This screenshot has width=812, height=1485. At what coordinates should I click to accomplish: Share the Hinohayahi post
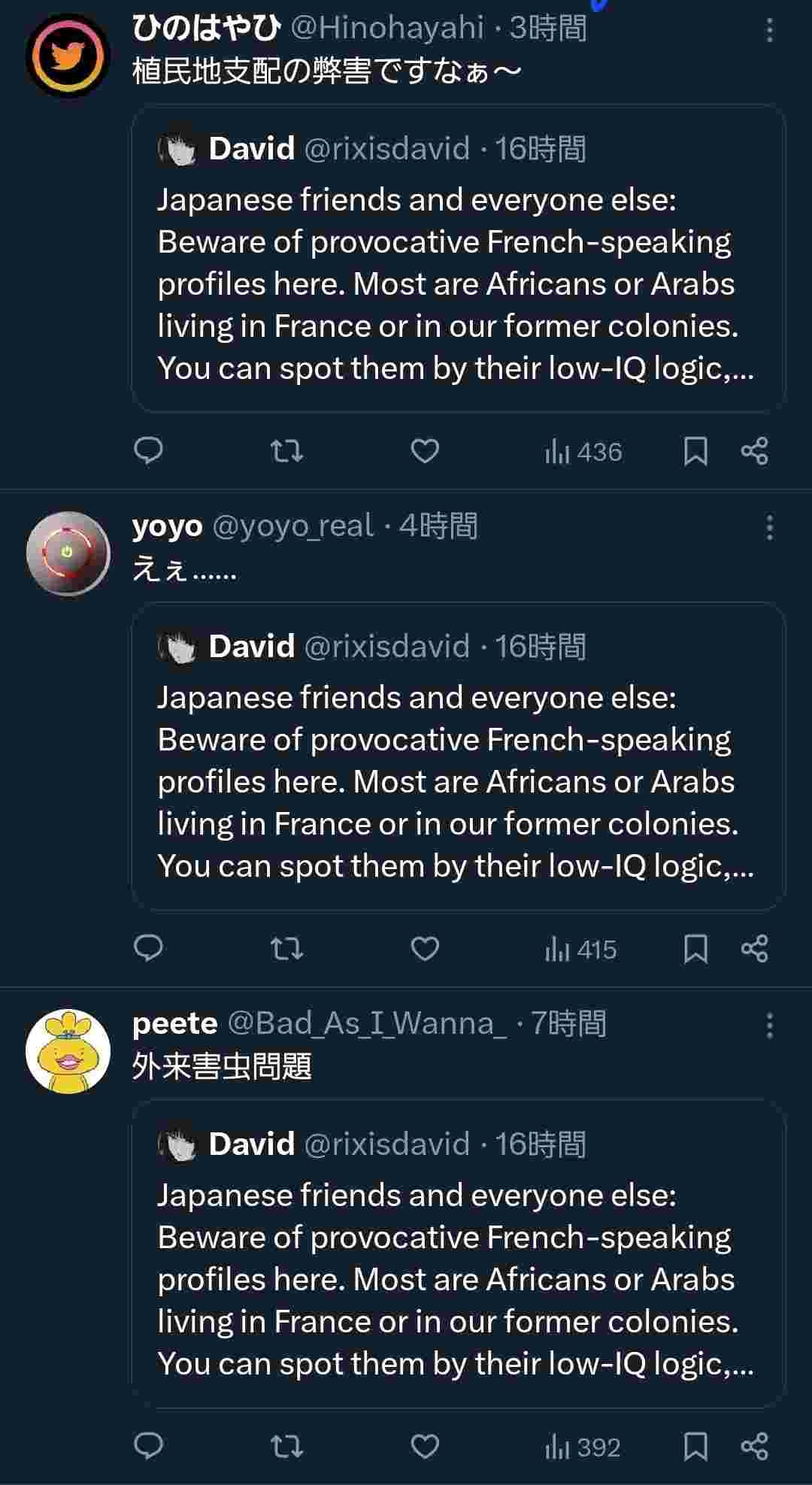(754, 451)
